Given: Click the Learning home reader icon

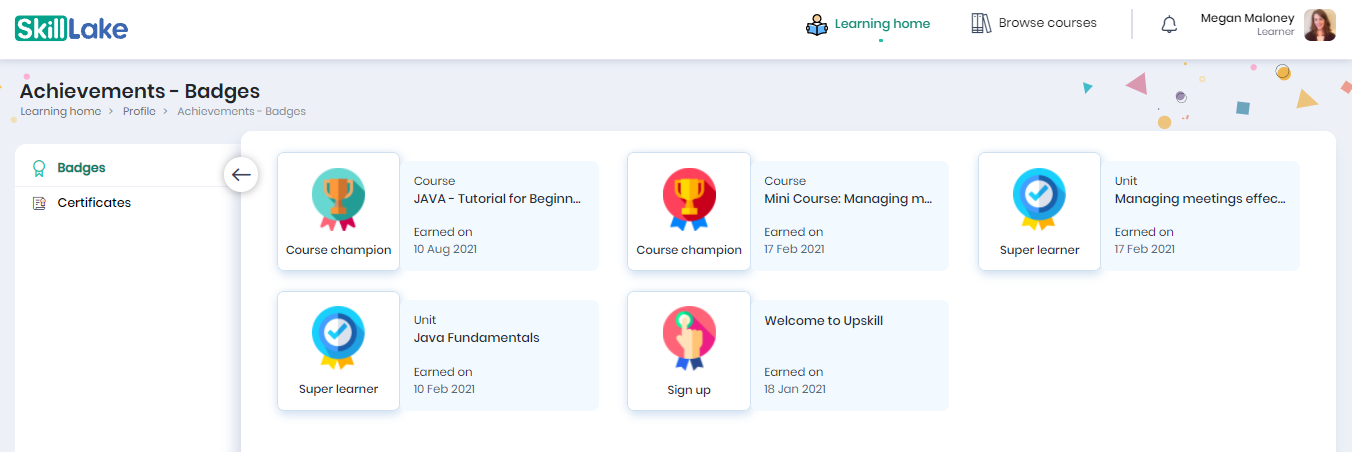Looking at the screenshot, I should tap(817, 24).
